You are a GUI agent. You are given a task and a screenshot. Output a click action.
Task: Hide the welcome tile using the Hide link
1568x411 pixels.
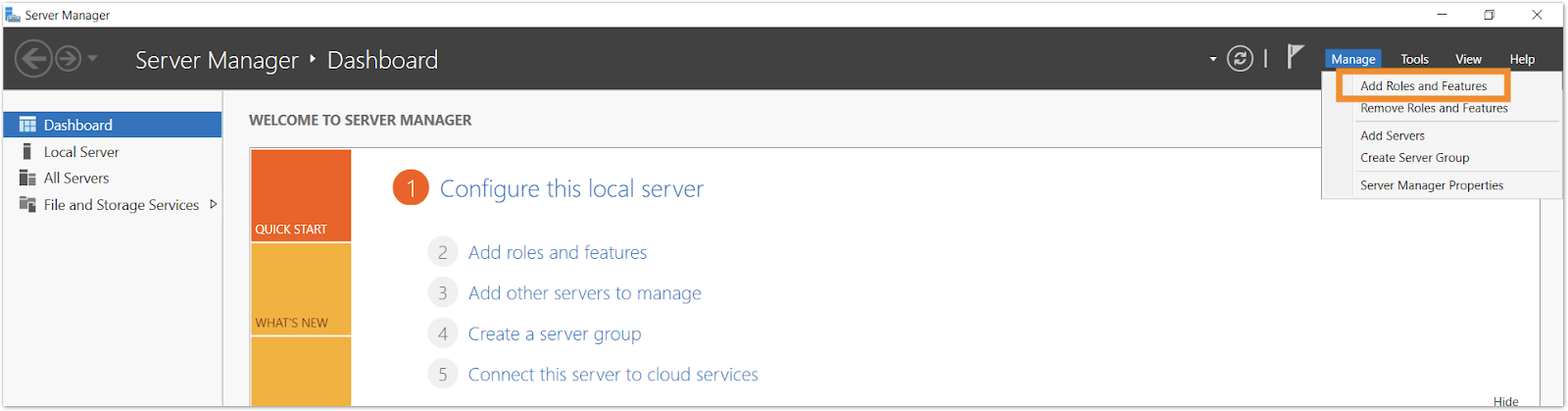(1505, 401)
